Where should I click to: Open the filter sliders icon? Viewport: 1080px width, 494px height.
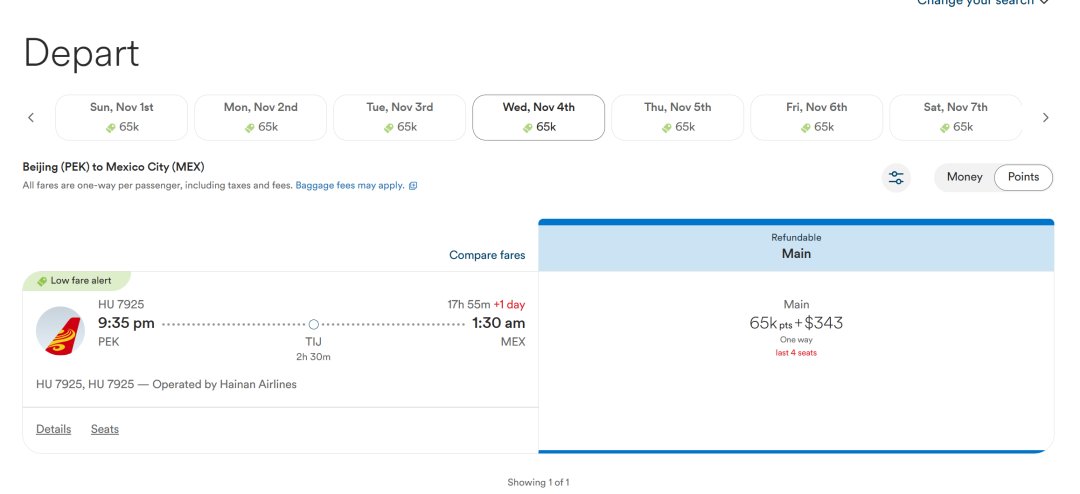pyautogui.click(x=896, y=178)
